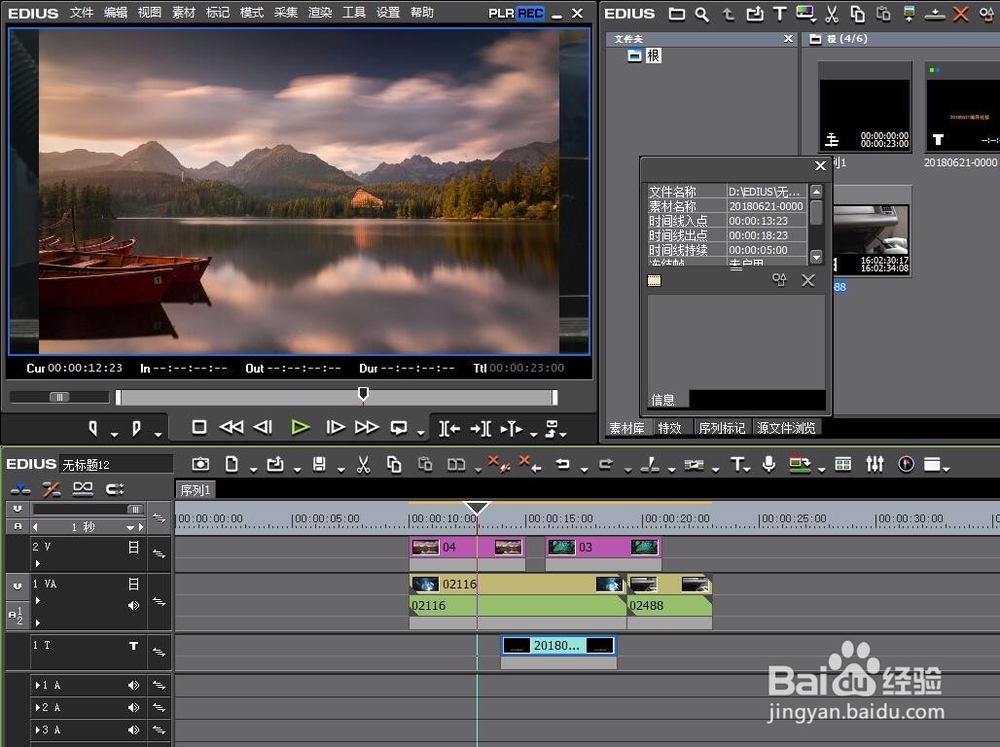Set In point marker icon
This screenshot has width=1000, height=747.
[x=94, y=428]
